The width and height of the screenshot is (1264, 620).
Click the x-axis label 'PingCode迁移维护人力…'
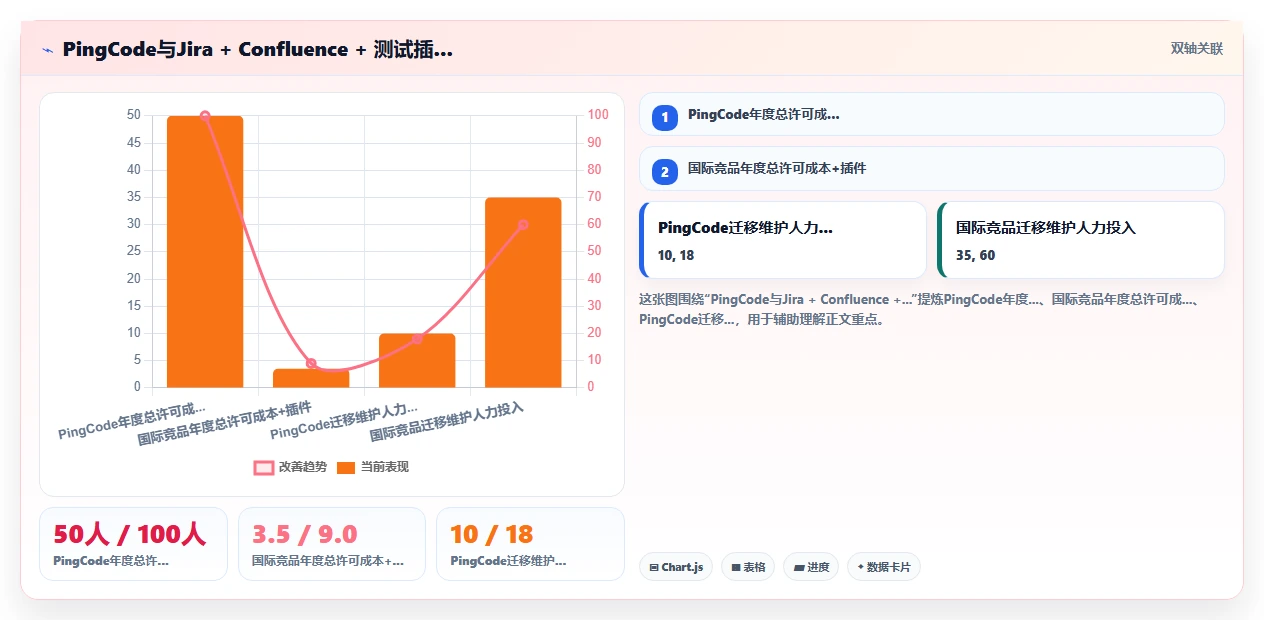[x=344, y=422]
